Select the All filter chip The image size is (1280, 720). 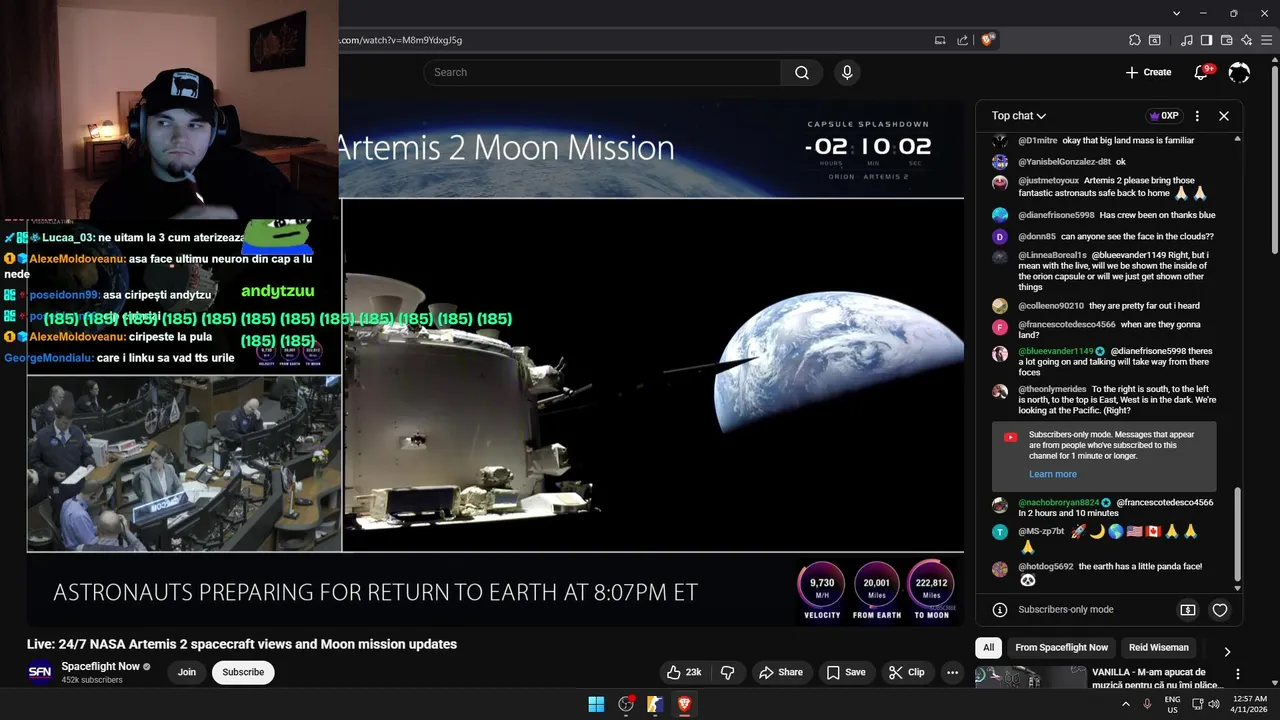point(988,648)
